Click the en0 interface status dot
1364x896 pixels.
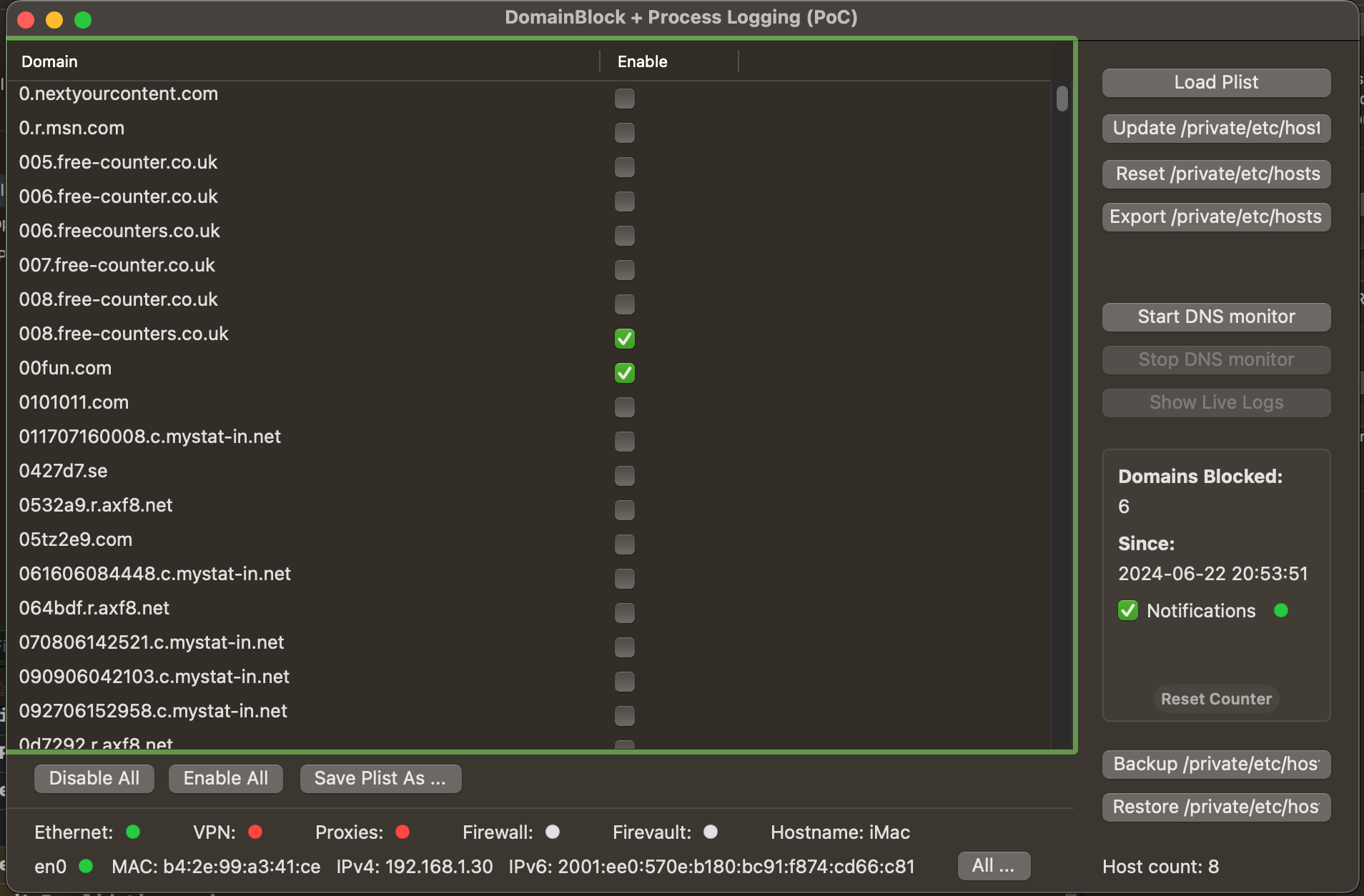click(x=87, y=867)
